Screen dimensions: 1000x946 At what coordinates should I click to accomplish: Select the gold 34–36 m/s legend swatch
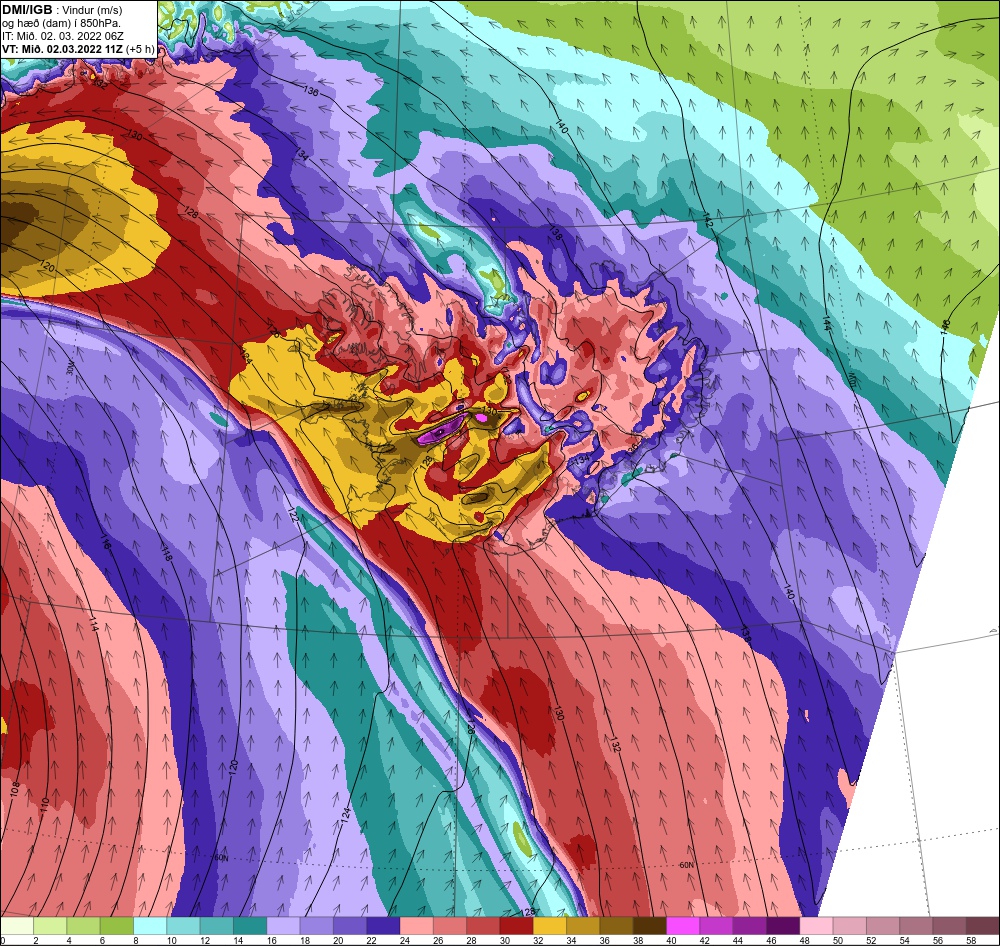pos(582,926)
